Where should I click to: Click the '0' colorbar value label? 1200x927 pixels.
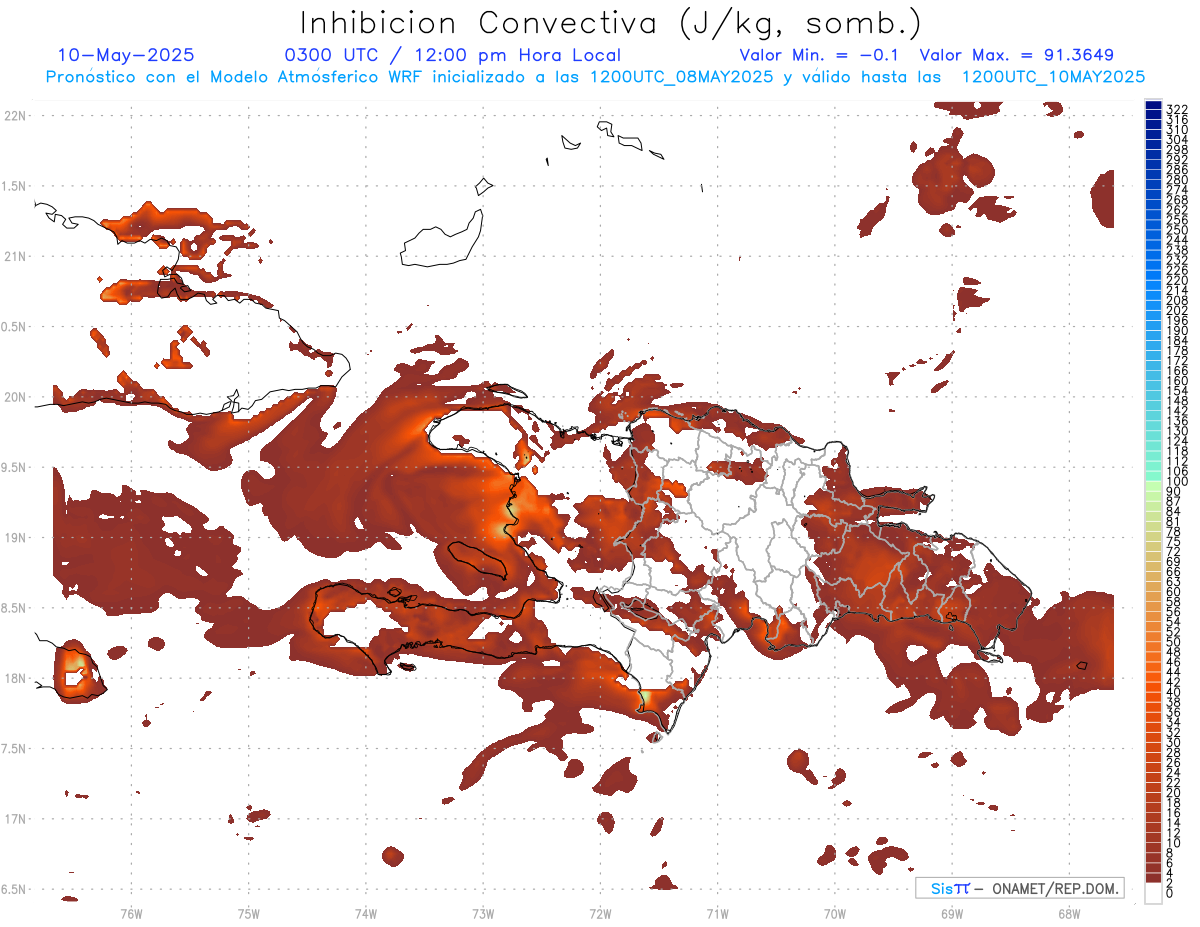[1169, 893]
